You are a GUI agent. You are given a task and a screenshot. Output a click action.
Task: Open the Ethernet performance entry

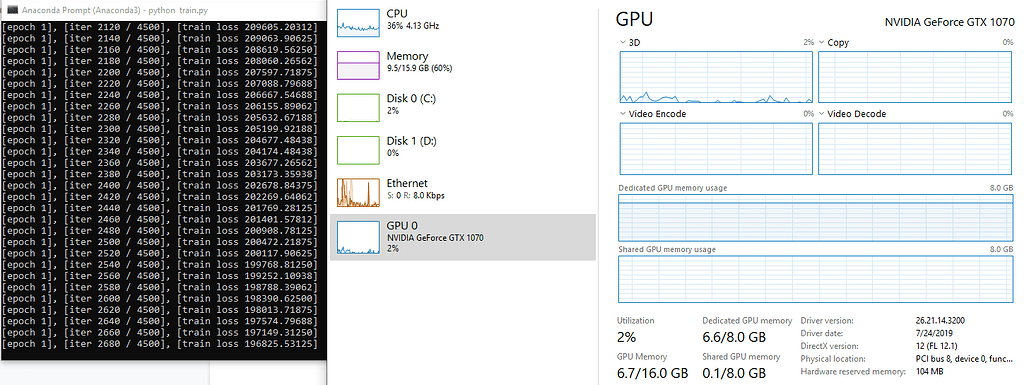[462, 192]
